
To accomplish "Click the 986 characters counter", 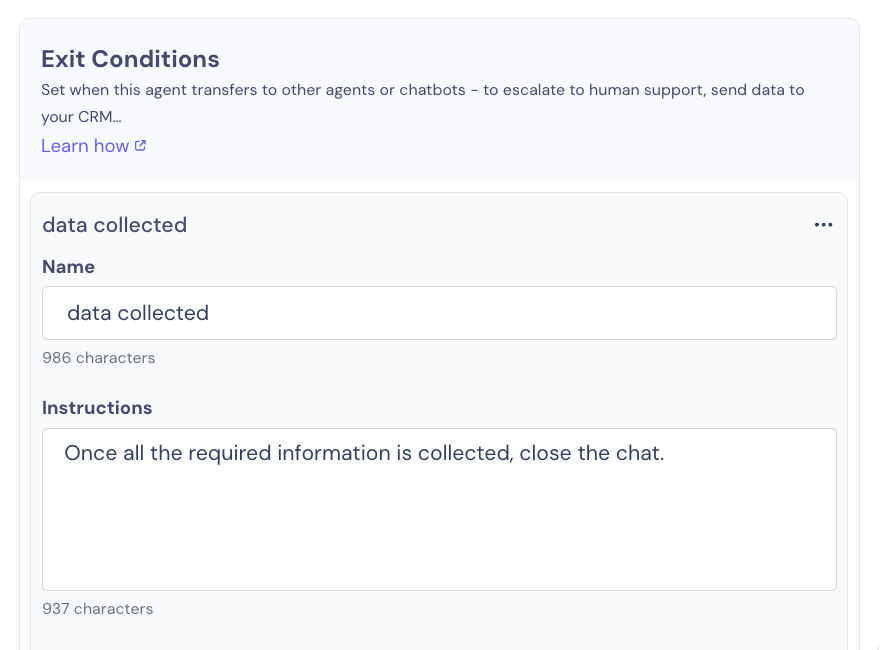I will (99, 358).
